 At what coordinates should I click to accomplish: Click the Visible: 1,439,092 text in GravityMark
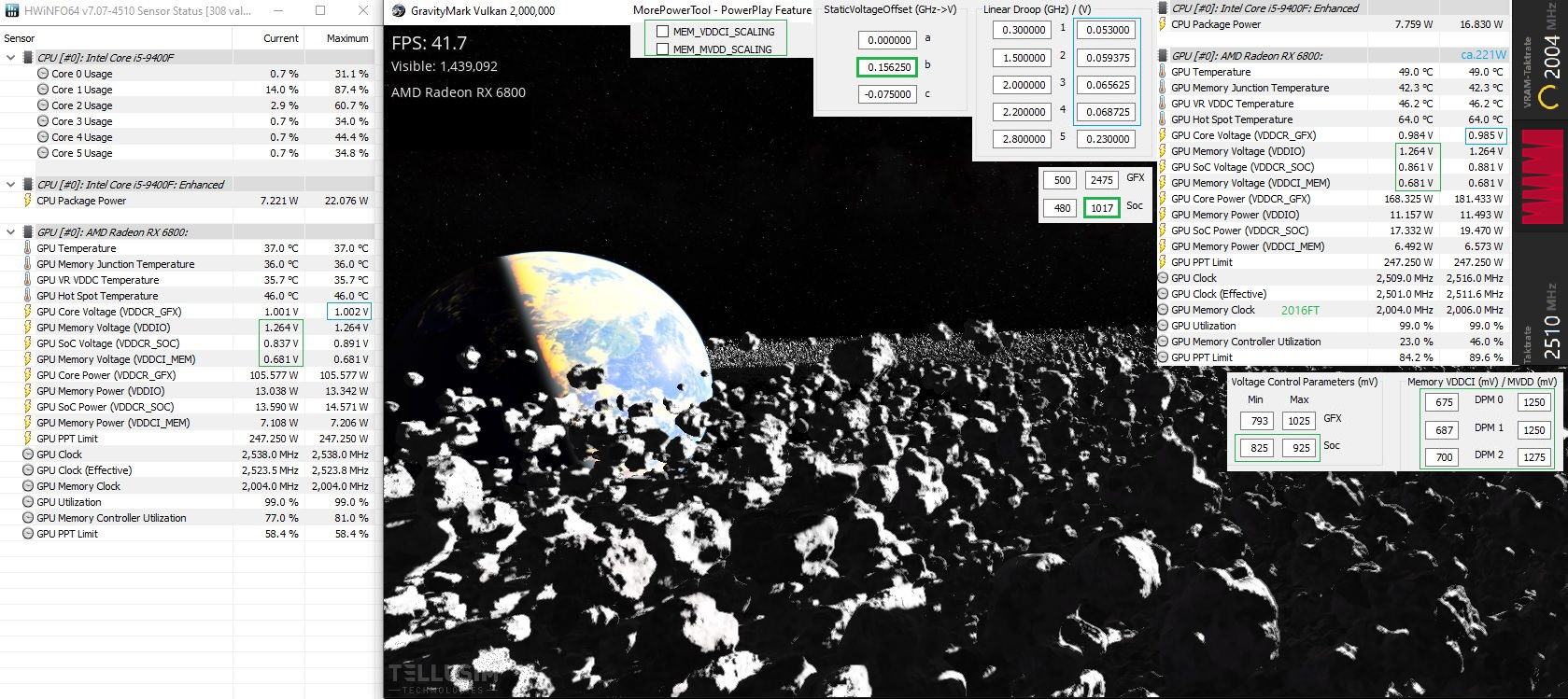pos(445,66)
